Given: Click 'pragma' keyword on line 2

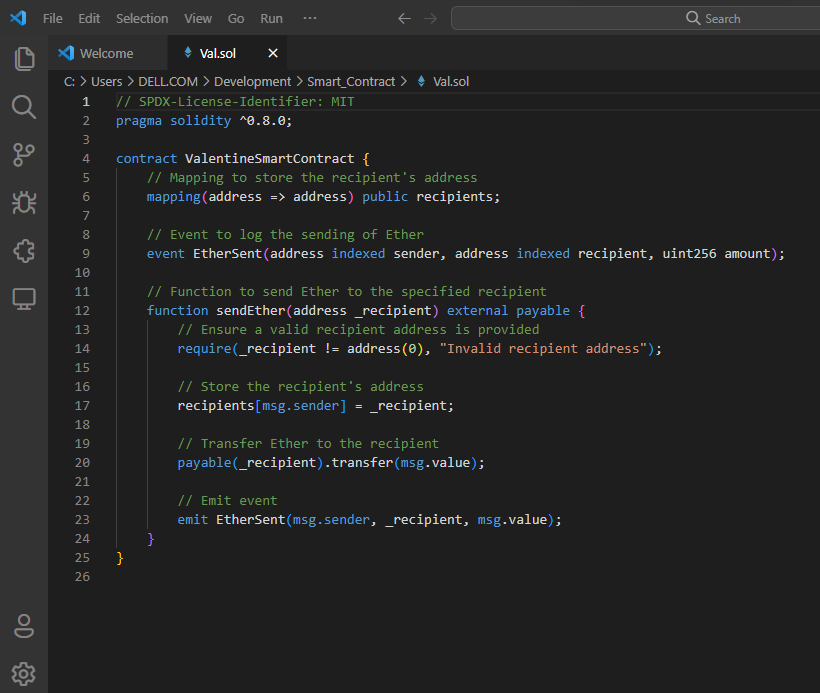Looking at the screenshot, I should tap(139, 121).
